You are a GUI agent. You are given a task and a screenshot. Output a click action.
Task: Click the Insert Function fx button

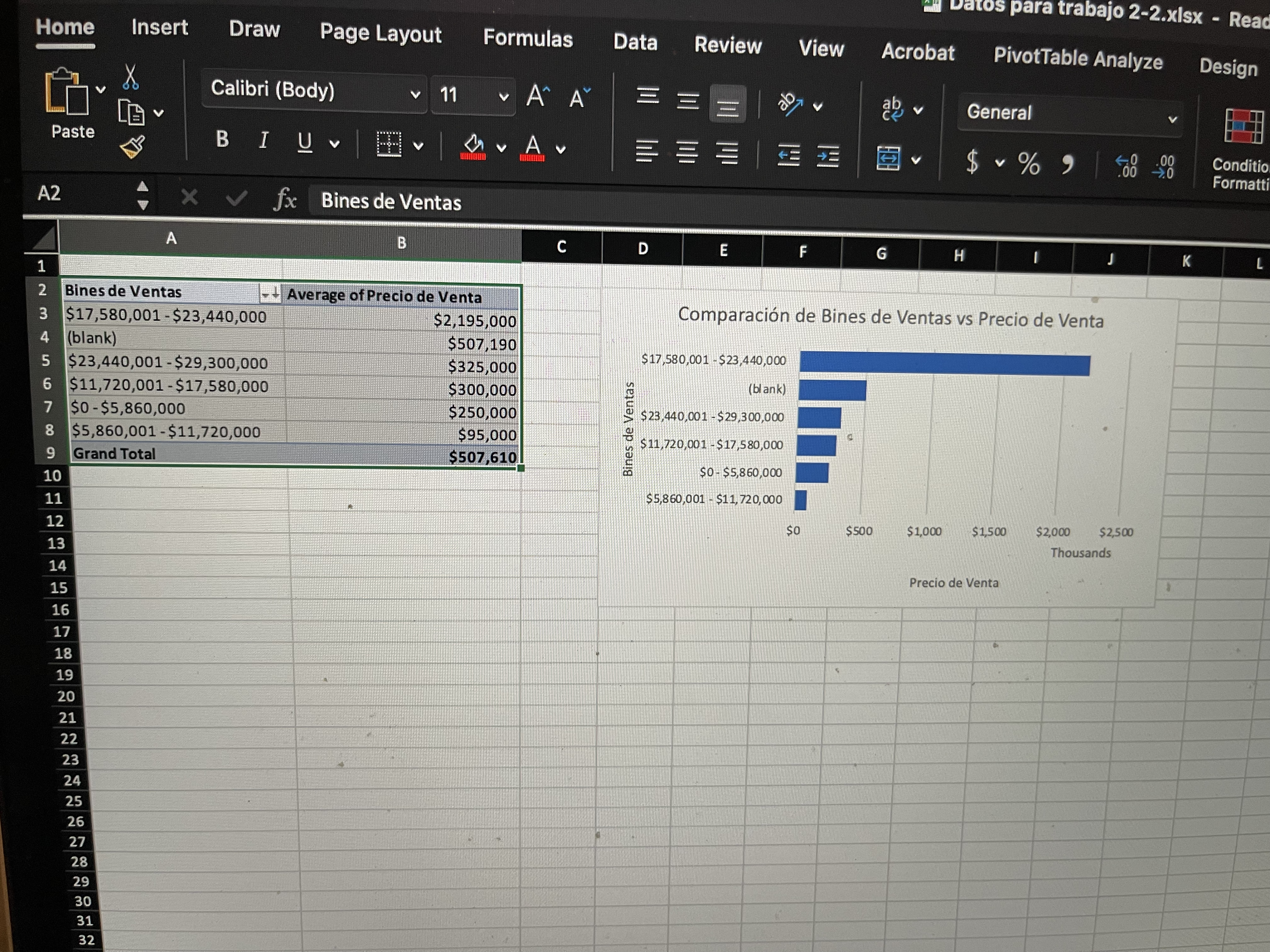point(285,200)
